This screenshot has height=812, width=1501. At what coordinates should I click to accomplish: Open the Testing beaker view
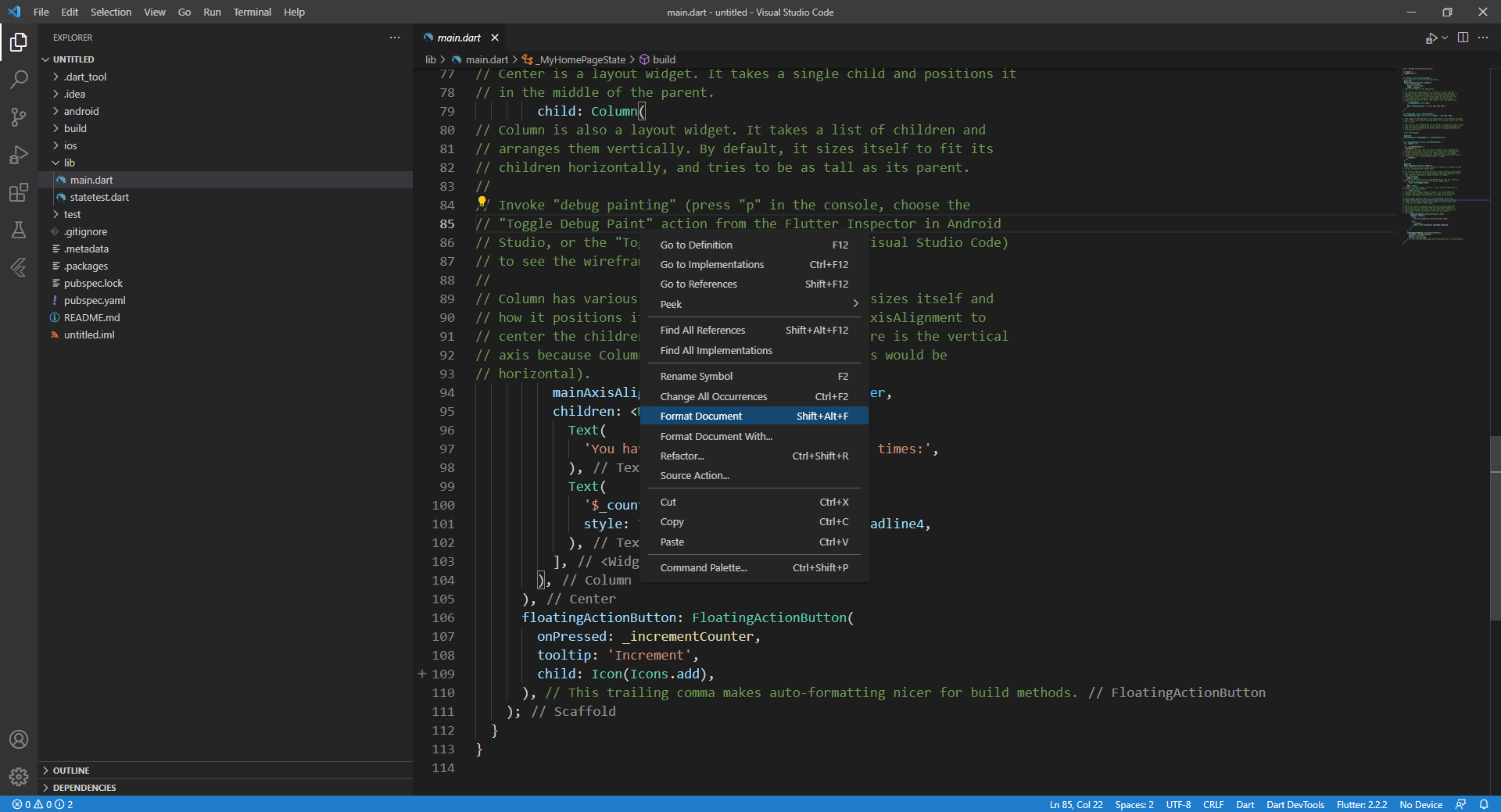(19, 230)
